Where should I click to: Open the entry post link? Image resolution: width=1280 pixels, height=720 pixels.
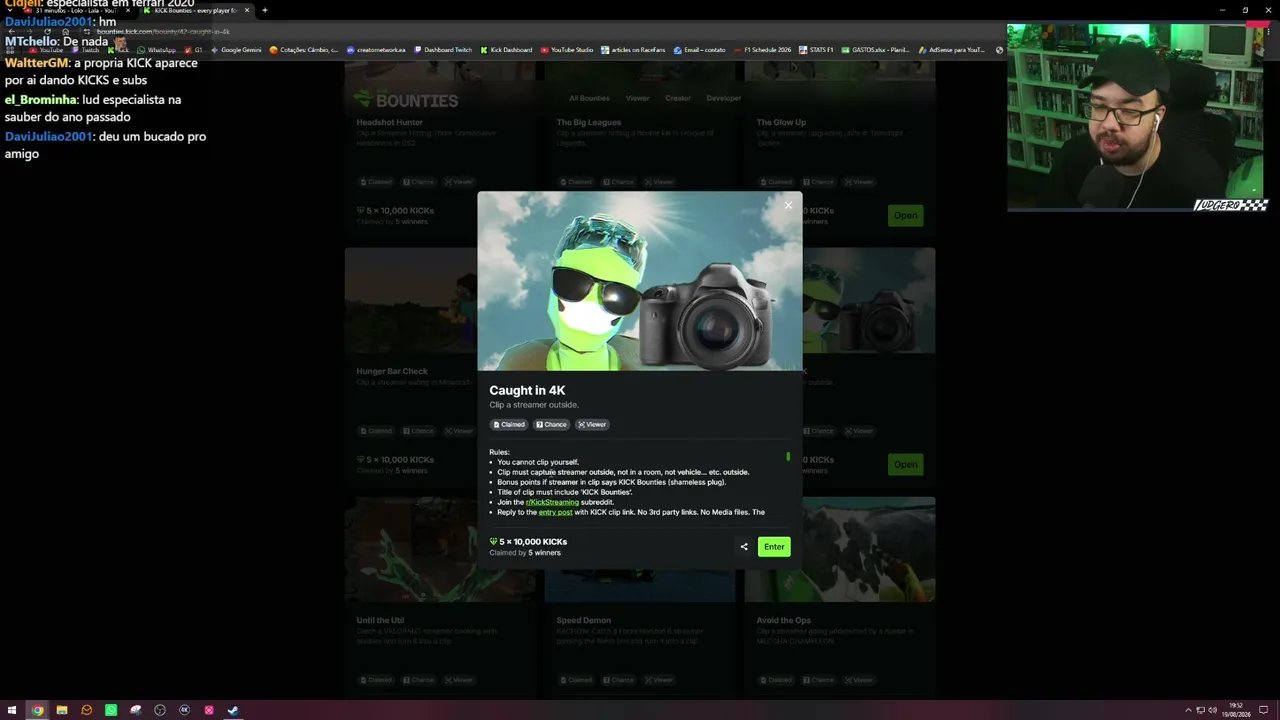pyautogui.click(x=555, y=512)
